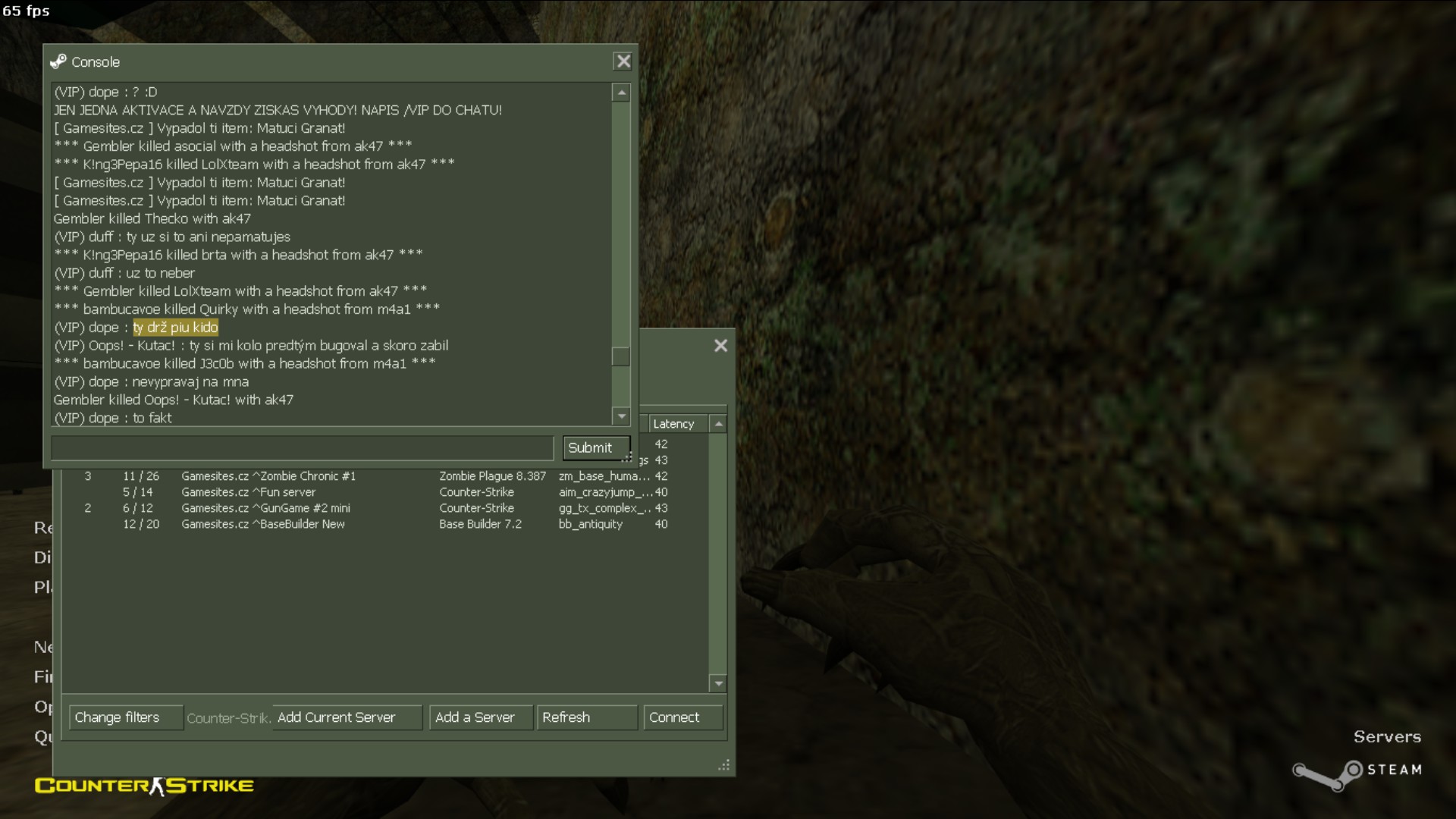The image size is (1456, 819).
Task: Close the Console window
Action: point(623,61)
